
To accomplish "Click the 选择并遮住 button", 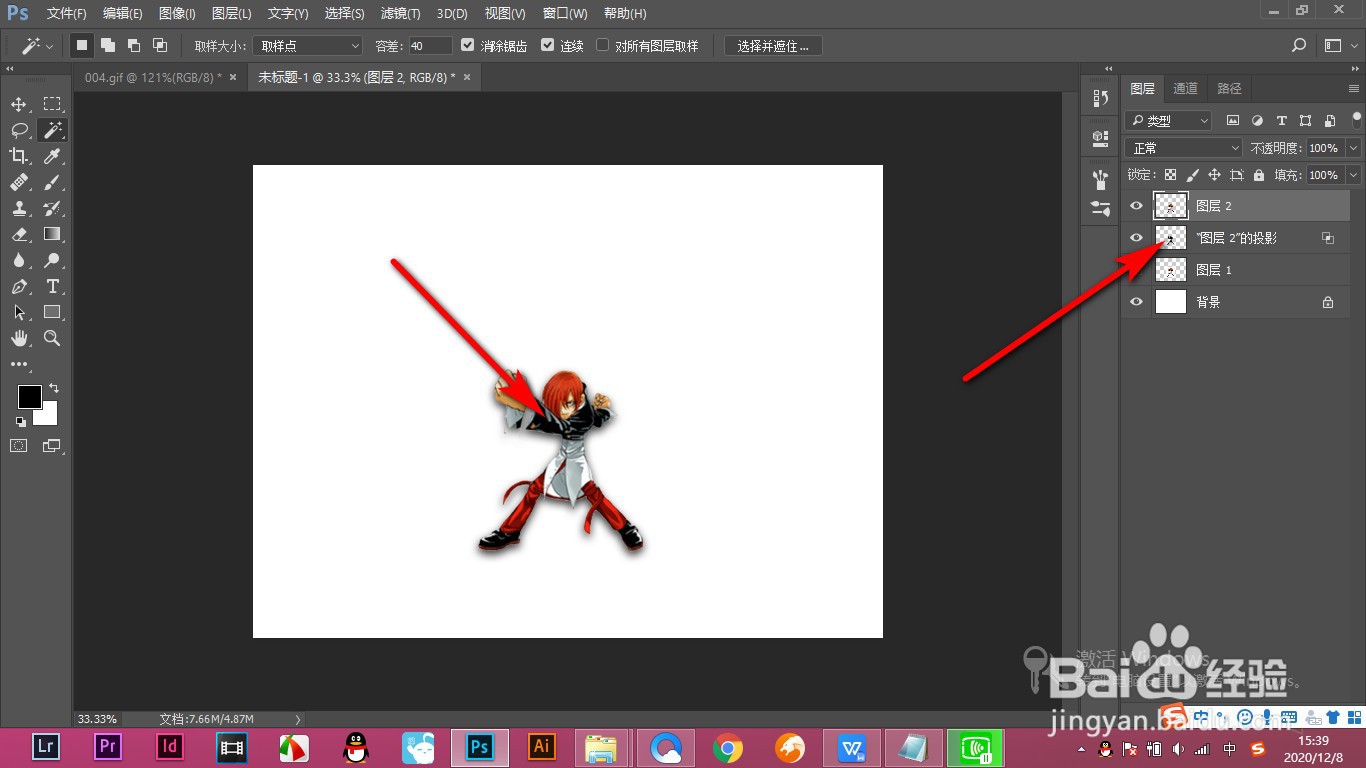I will [773, 46].
